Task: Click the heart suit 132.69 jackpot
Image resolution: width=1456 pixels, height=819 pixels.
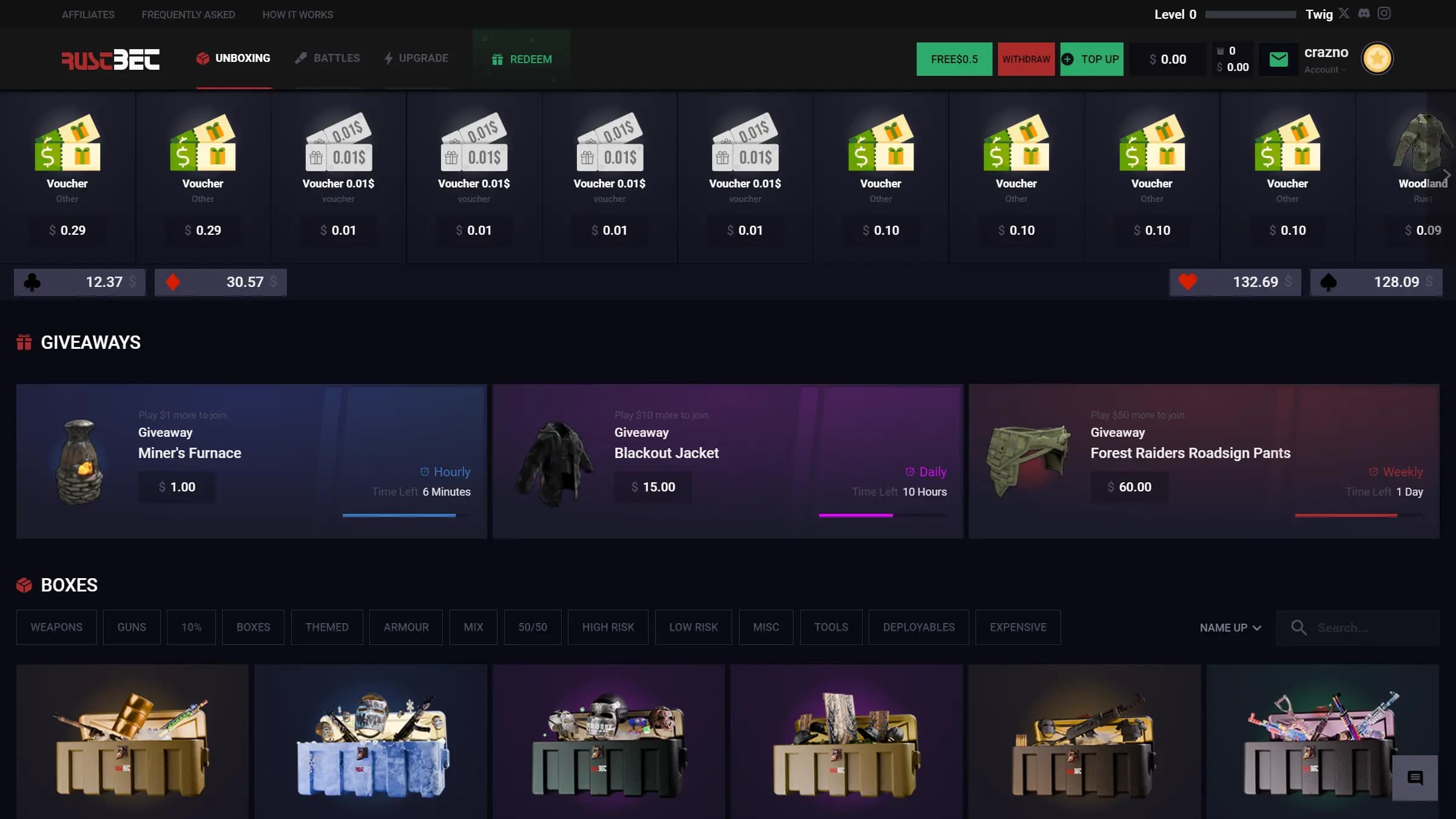Action: 1235,282
